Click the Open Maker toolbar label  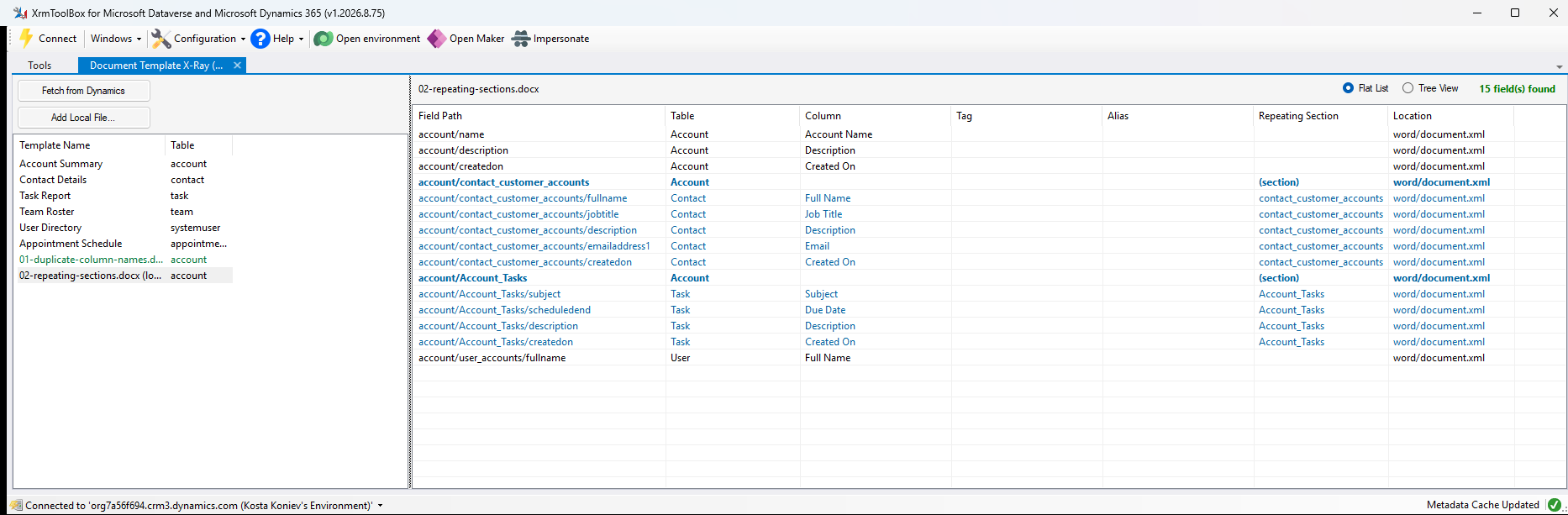click(476, 39)
